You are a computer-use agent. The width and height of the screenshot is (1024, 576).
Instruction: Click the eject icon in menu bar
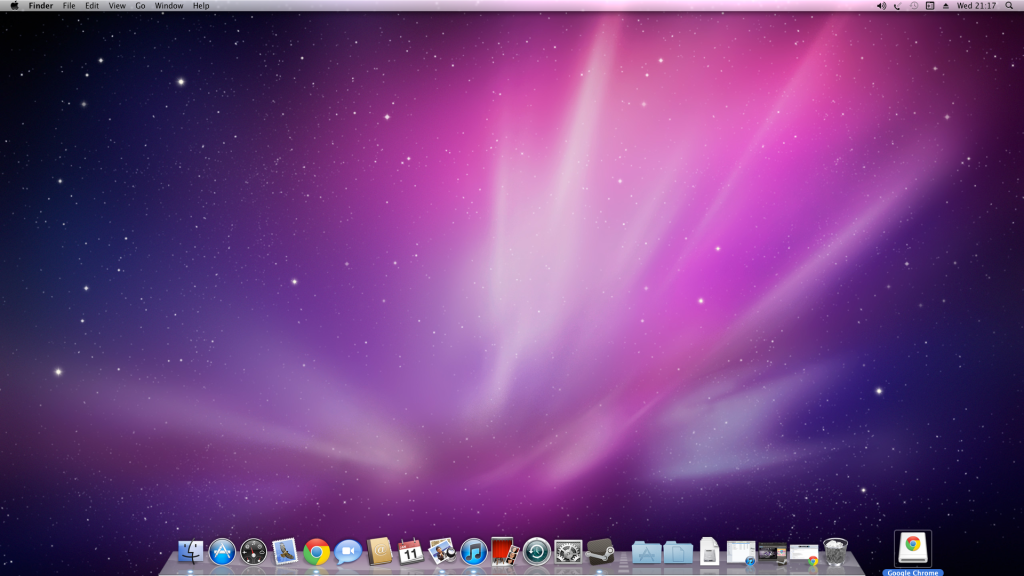946,6
